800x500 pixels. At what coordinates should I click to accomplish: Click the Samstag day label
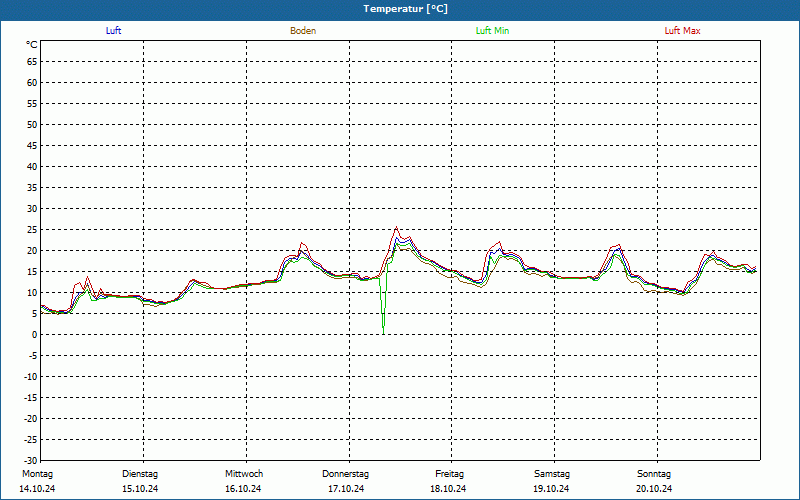552,474
